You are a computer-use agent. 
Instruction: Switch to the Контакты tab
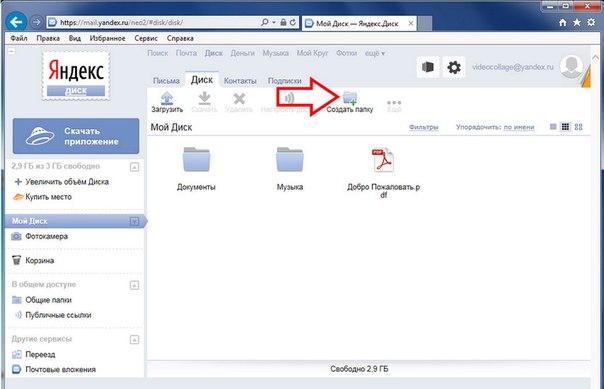point(240,81)
